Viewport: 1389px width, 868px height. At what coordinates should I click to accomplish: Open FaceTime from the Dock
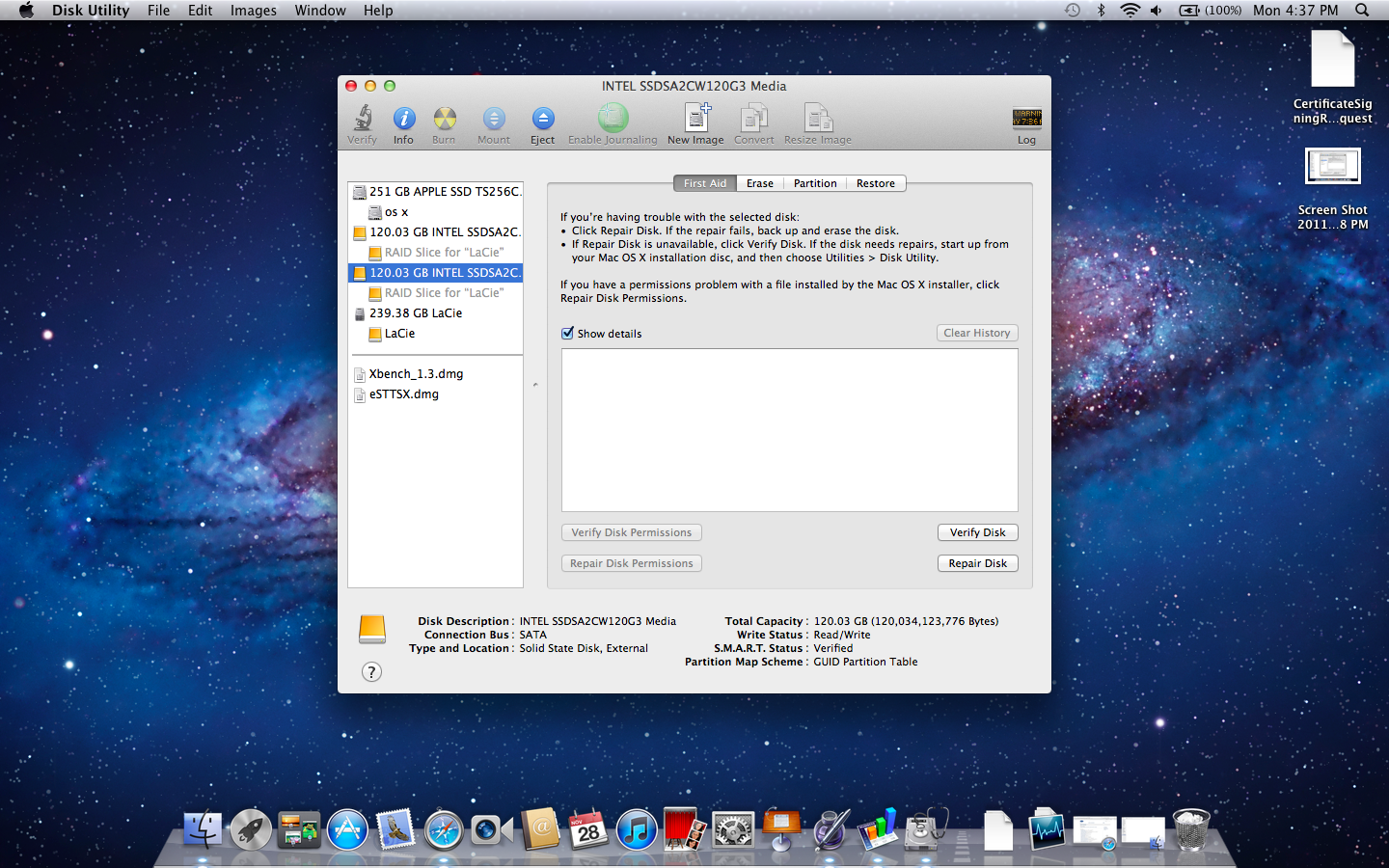[492, 828]
